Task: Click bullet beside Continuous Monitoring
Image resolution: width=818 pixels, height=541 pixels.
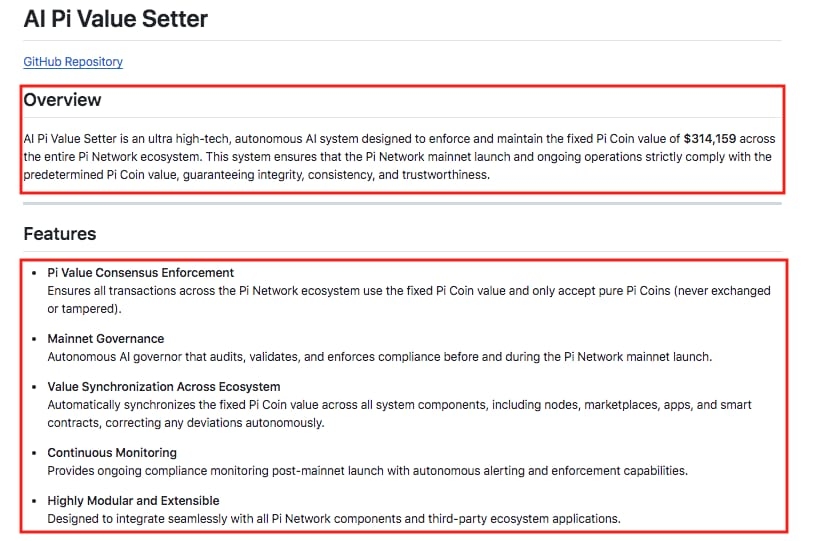Action: pyautogui.click(x=34, y=453)
